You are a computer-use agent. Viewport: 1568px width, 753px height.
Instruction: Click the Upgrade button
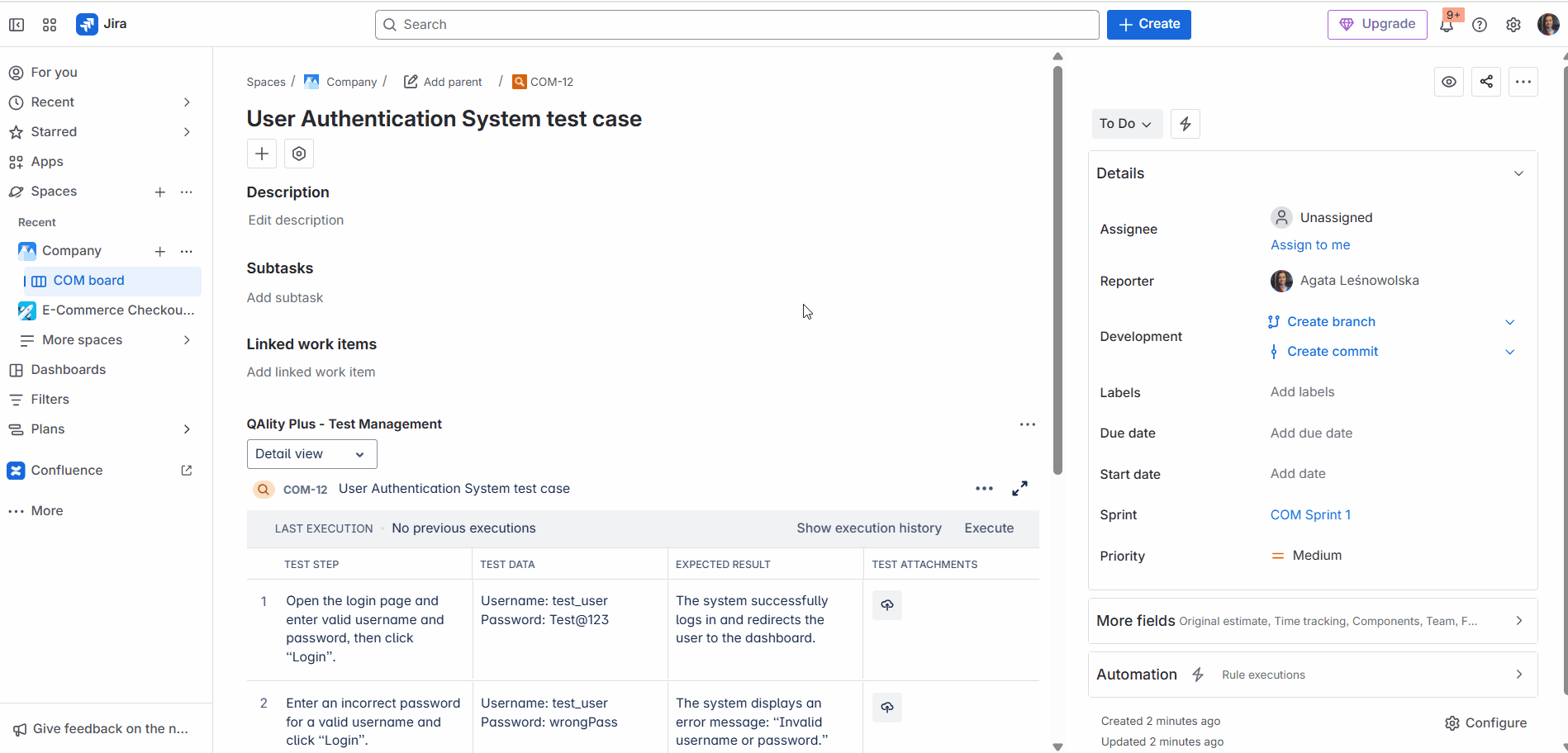point(1377,25)
